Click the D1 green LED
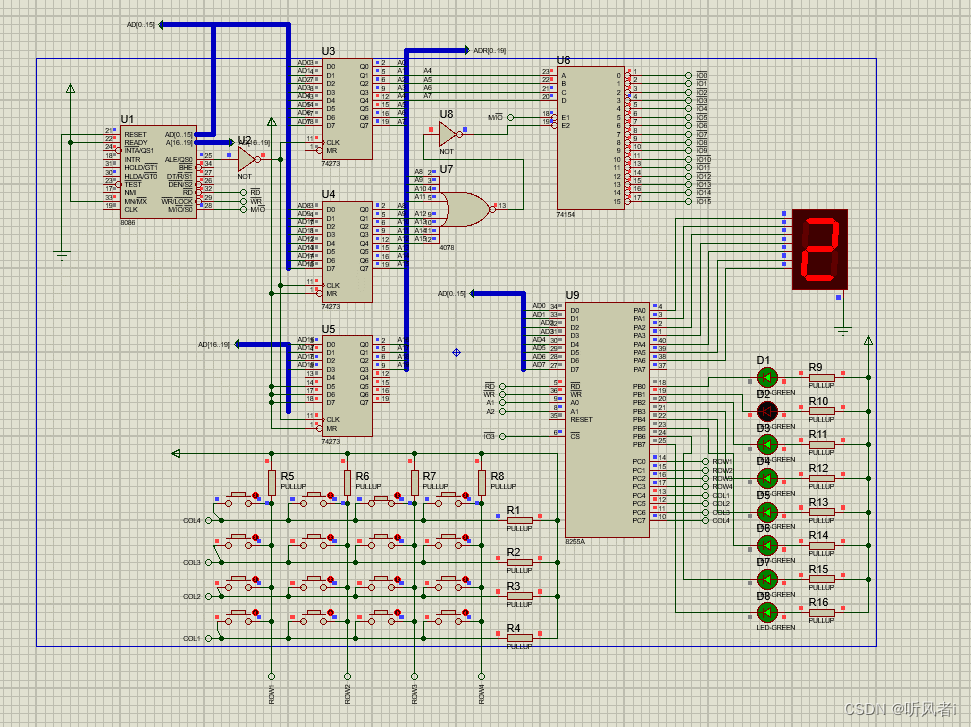Image resolution: width=971 pixels, height=727 pixels. (767, 377)
